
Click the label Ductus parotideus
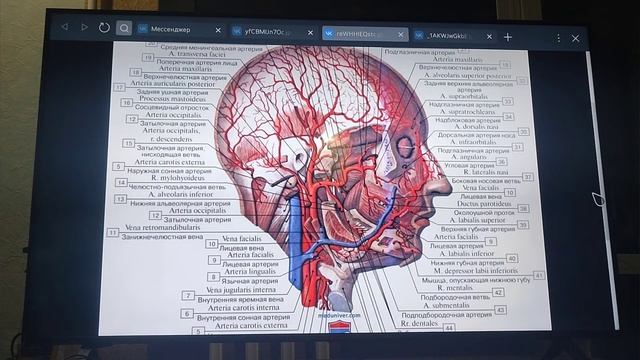[x=484, y=203]
